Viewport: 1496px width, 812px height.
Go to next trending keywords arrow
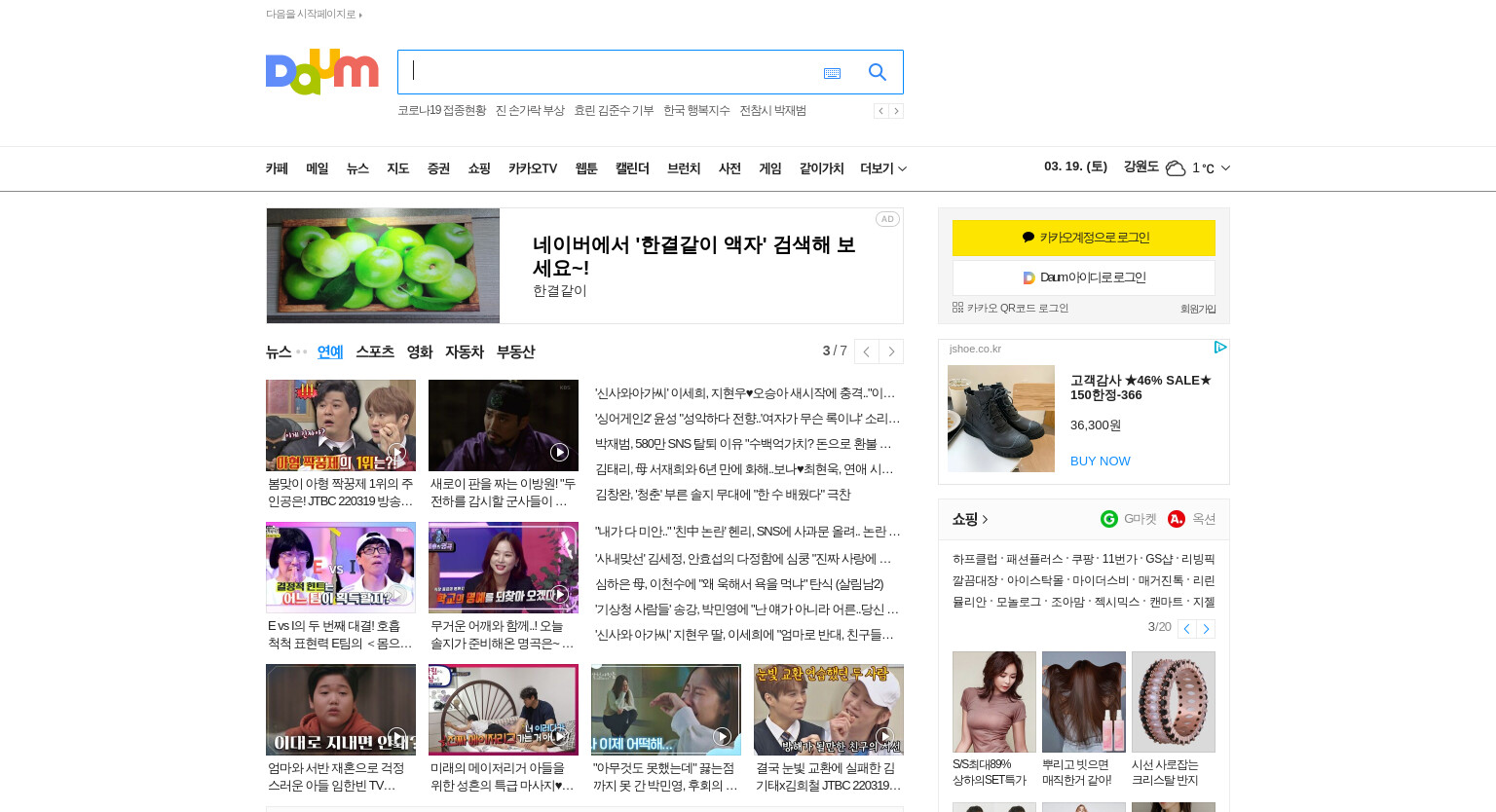point(896,111)
